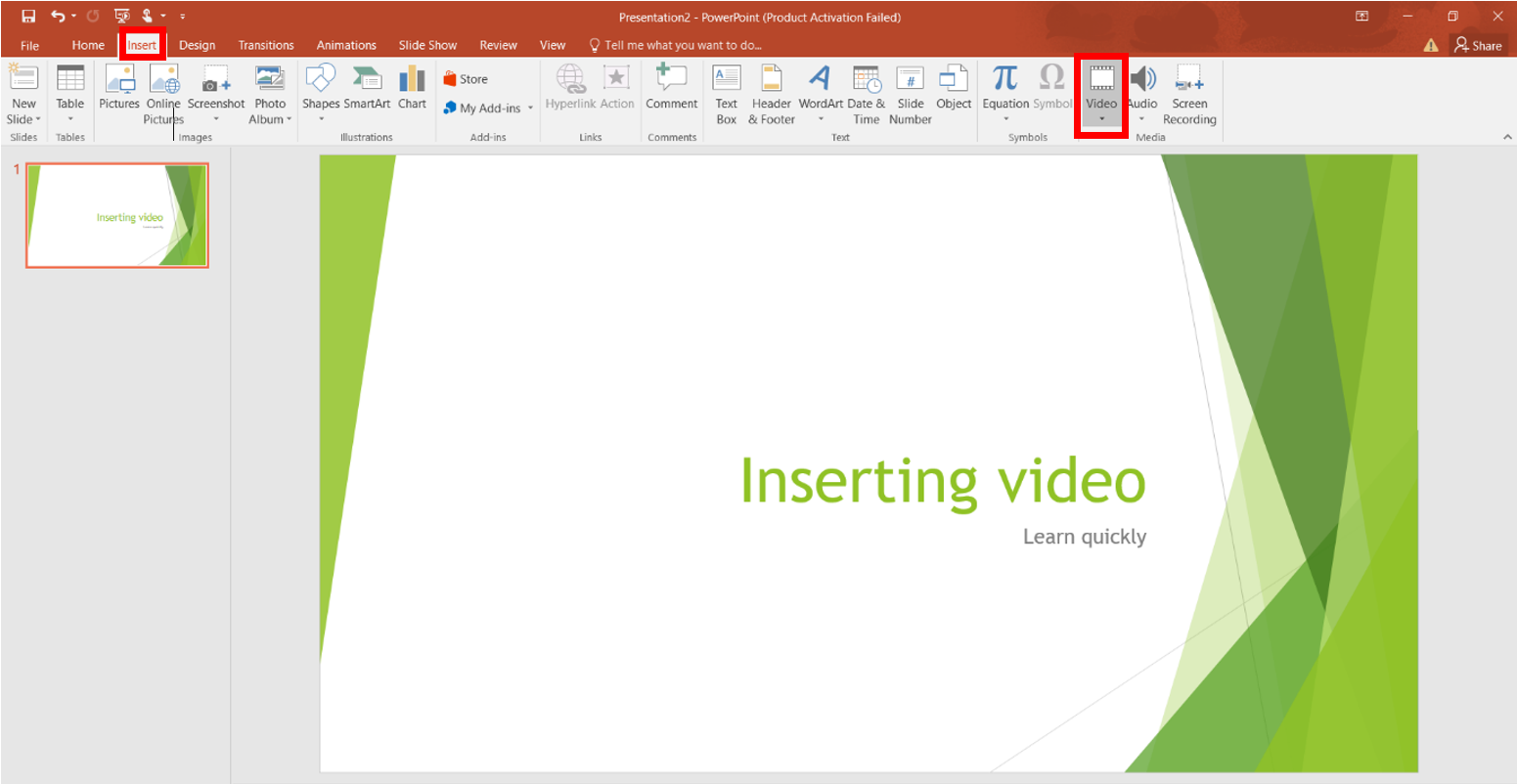
Task: Click the Share button
Action: (x=1478, y=45)
